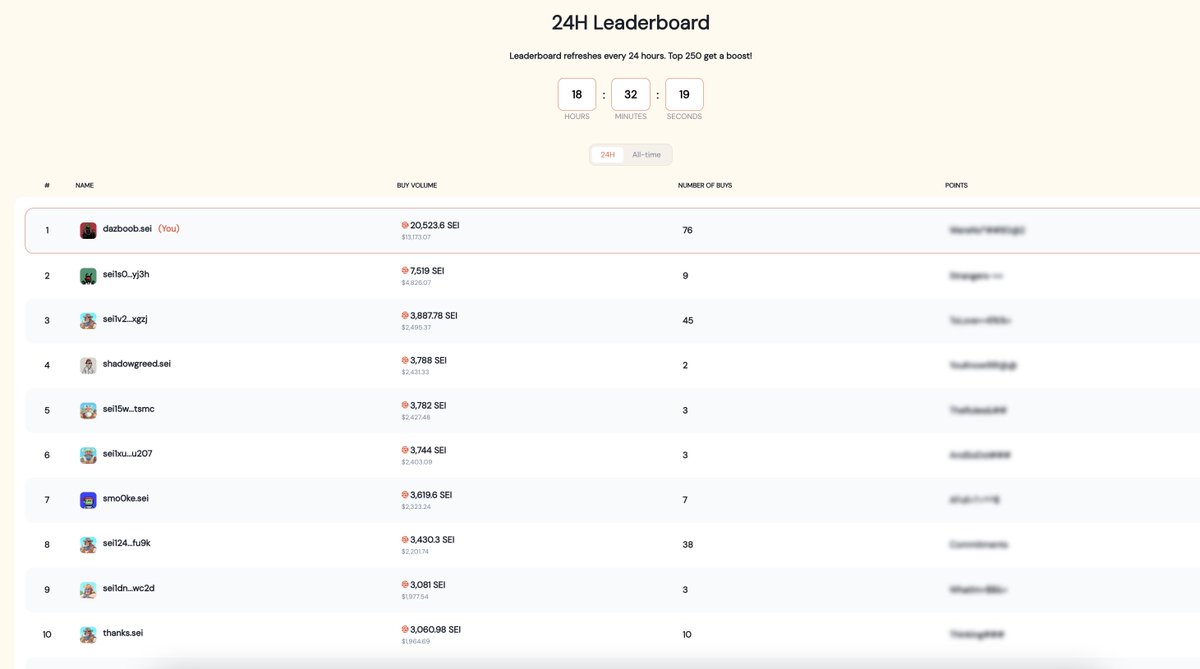Click the 38 buys count for sei124...fu9k

[687, 544]
